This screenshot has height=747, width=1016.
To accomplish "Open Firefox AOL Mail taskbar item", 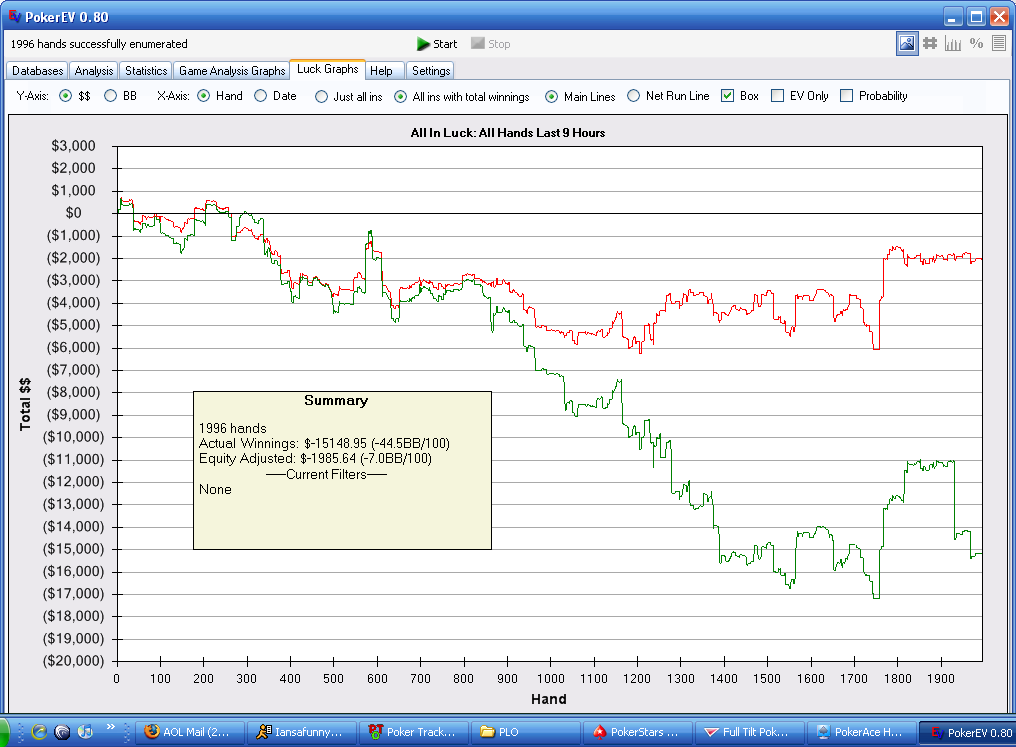I will [x=187, y=732].
